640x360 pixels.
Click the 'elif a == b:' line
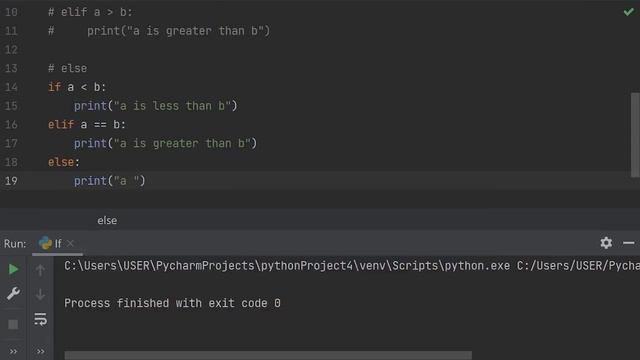(x=87, y=124)
